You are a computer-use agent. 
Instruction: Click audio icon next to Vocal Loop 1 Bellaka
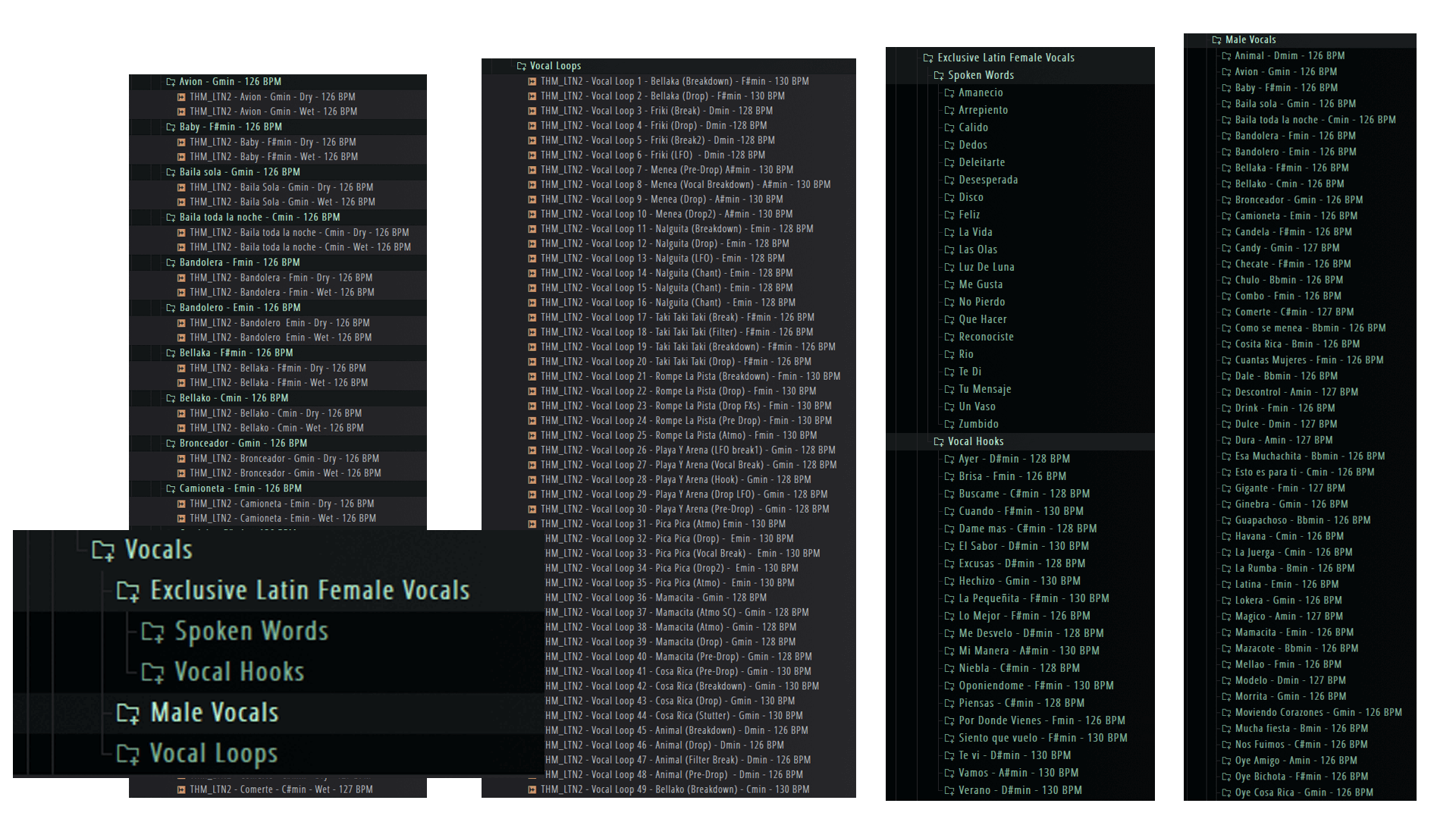point(532,81)
